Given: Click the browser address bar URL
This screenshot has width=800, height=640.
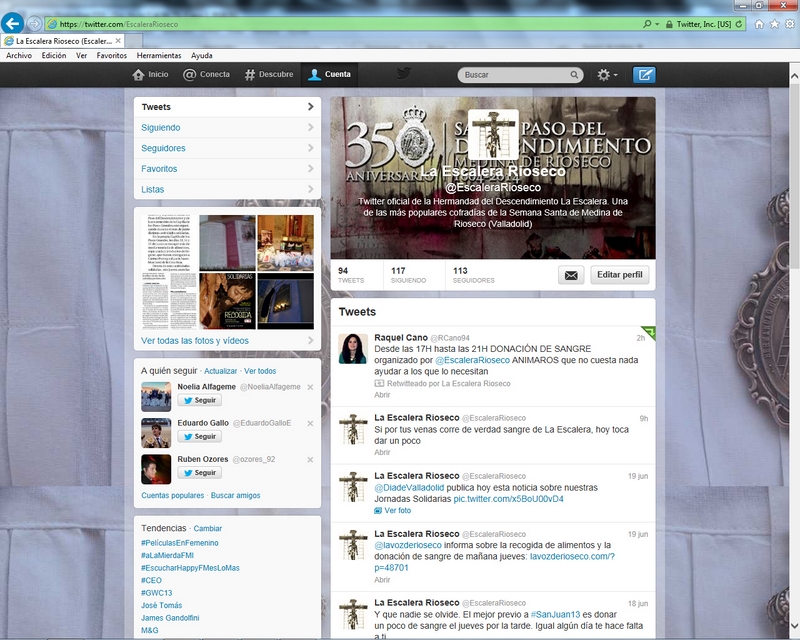Looking at the screenshot, I should click(119, 24).
